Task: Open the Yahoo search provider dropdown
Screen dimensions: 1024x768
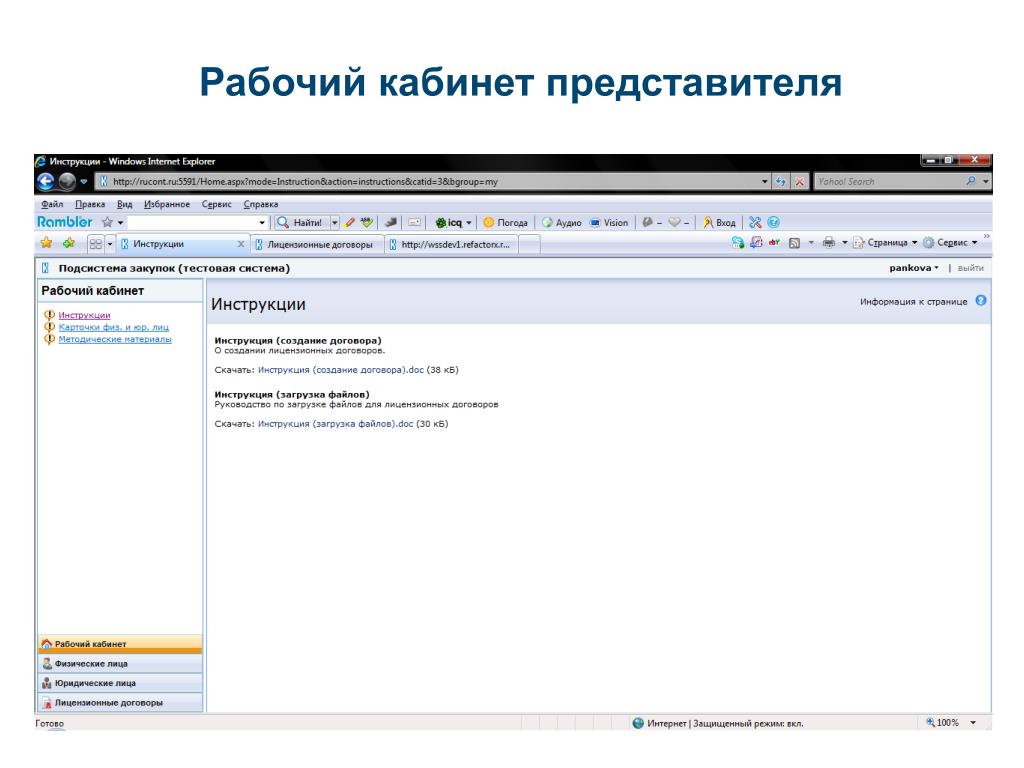Action: tap(986, 182)
